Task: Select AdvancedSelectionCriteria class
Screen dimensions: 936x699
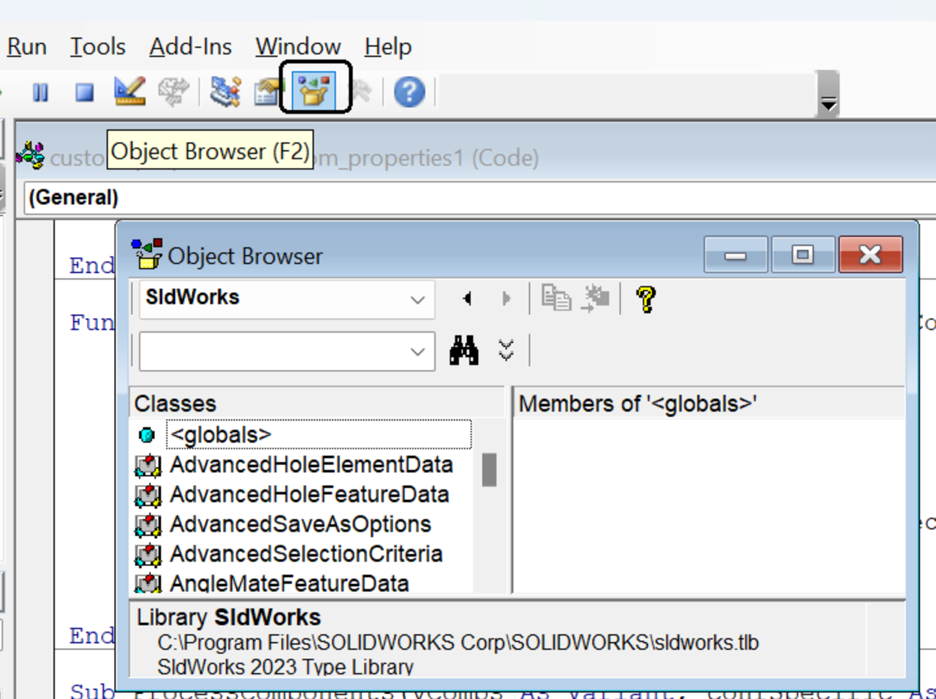Action: pyautogui.click(x=306, y=554)
